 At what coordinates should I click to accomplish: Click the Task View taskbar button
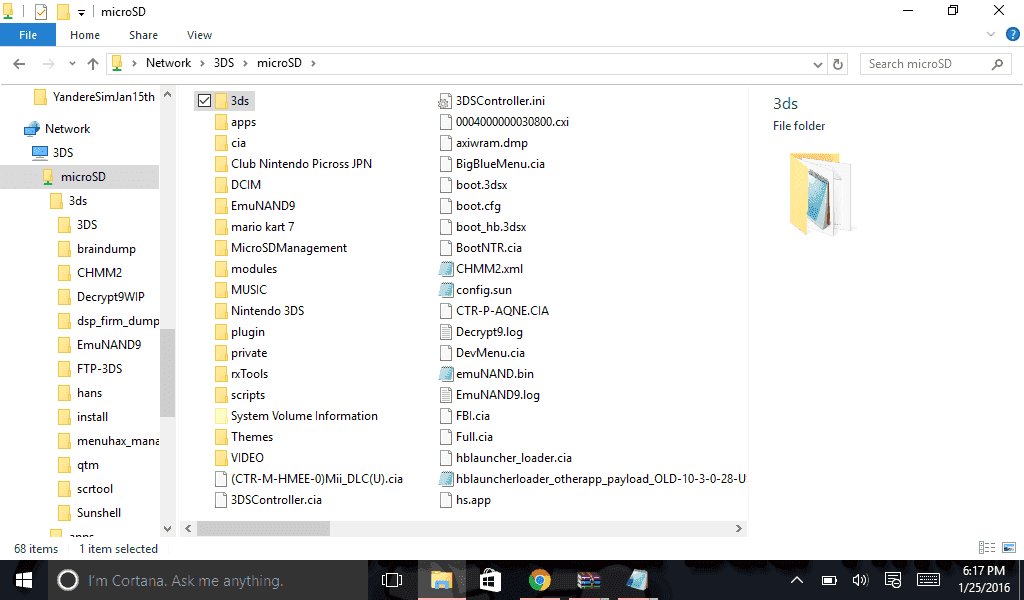click(x=392, y=580)
